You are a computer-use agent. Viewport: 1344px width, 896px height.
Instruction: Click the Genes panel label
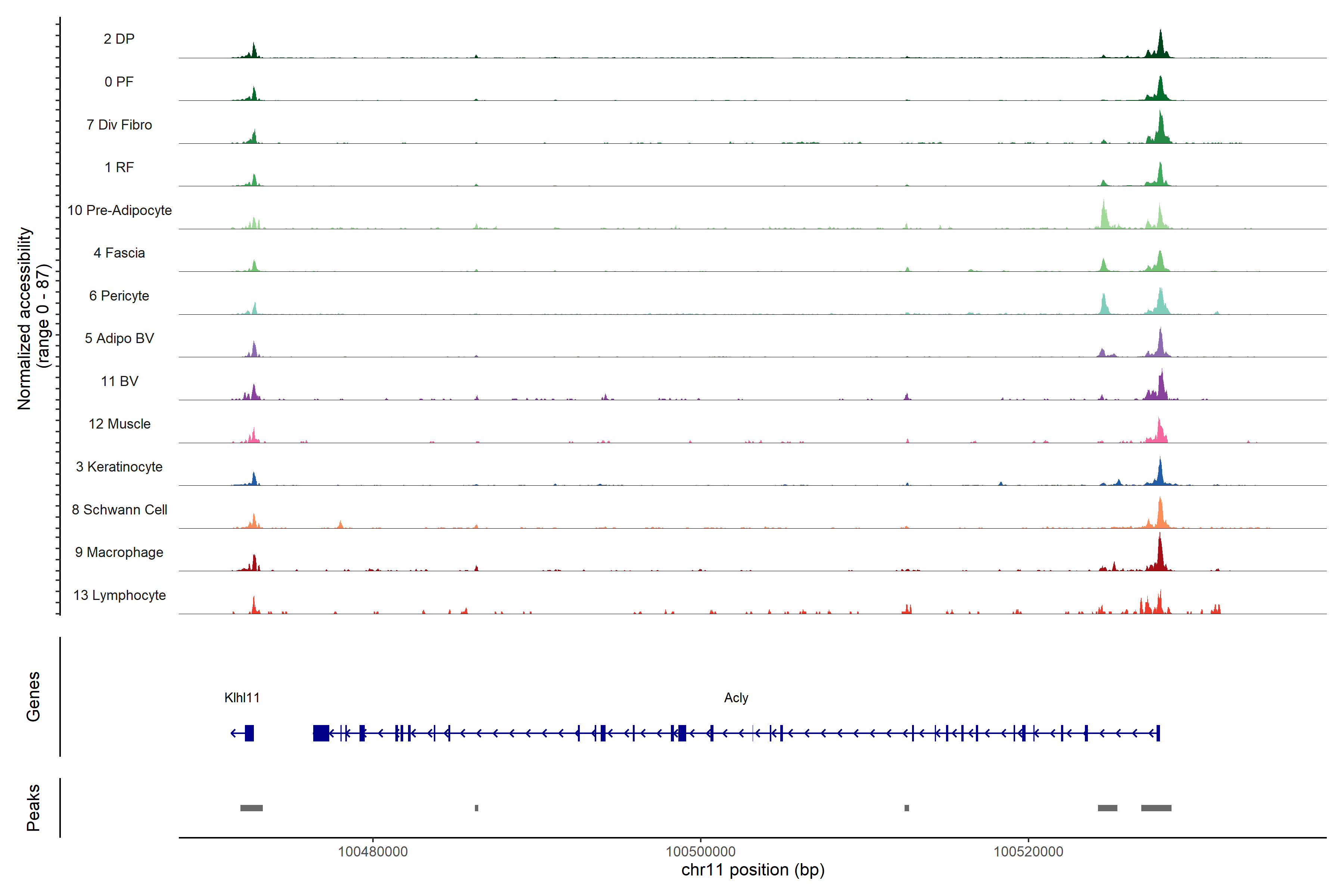coord(33,697)
